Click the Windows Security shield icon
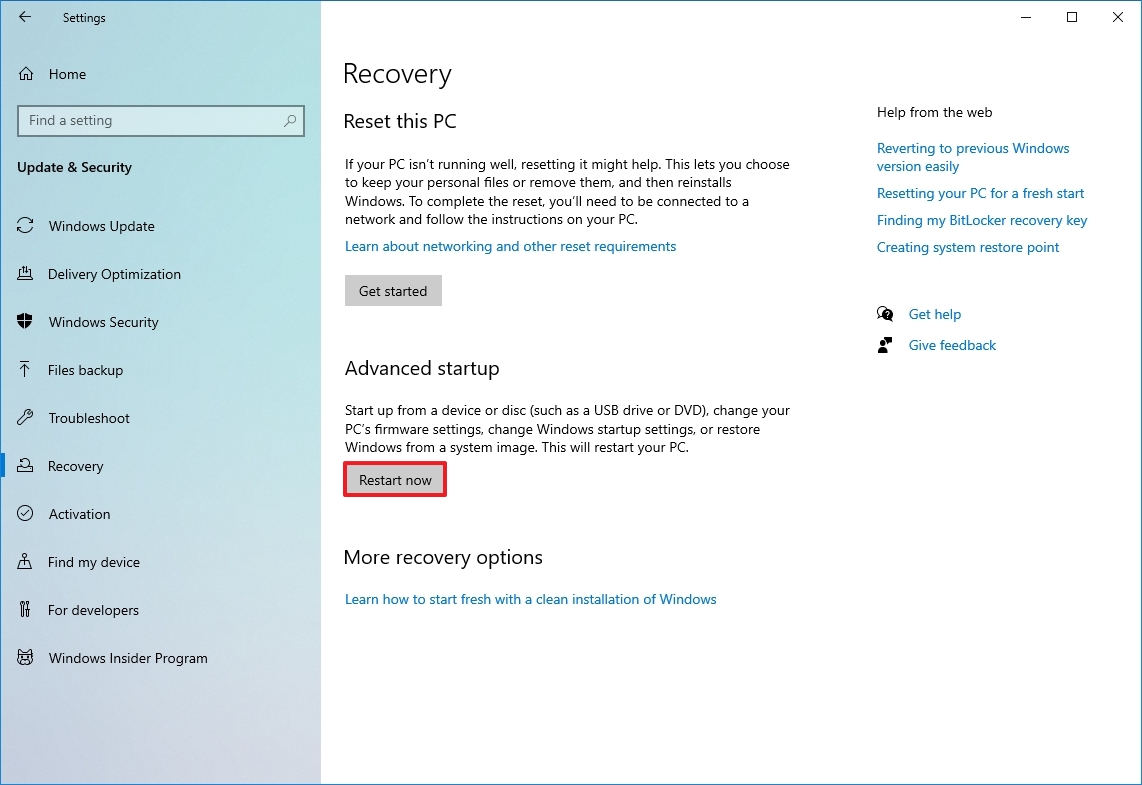 [25, 321]
